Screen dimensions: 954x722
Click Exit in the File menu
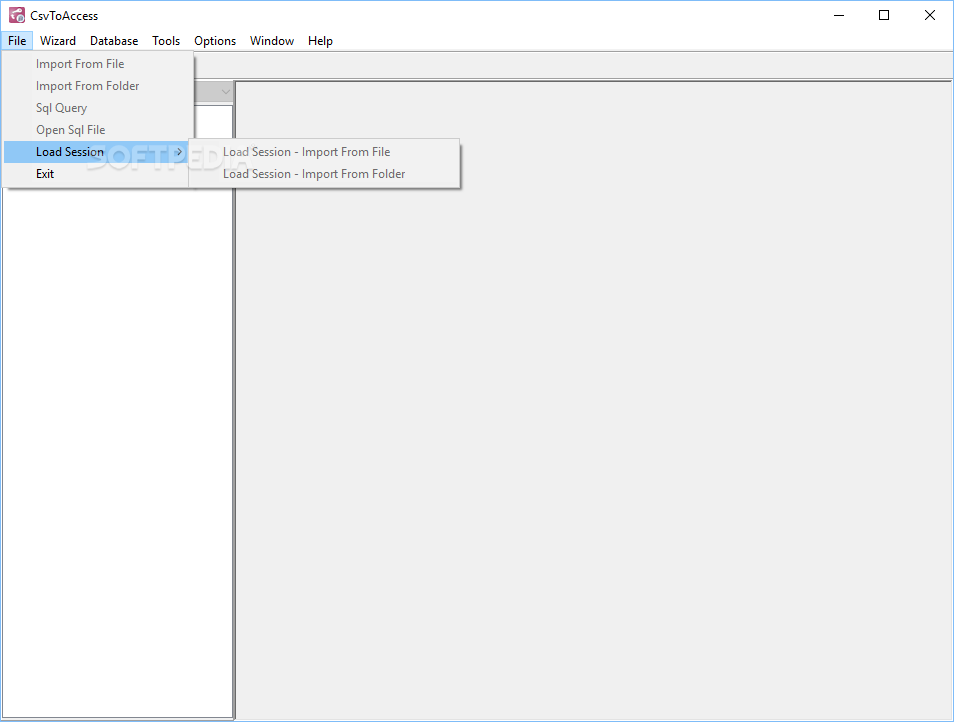click(97, 173)
